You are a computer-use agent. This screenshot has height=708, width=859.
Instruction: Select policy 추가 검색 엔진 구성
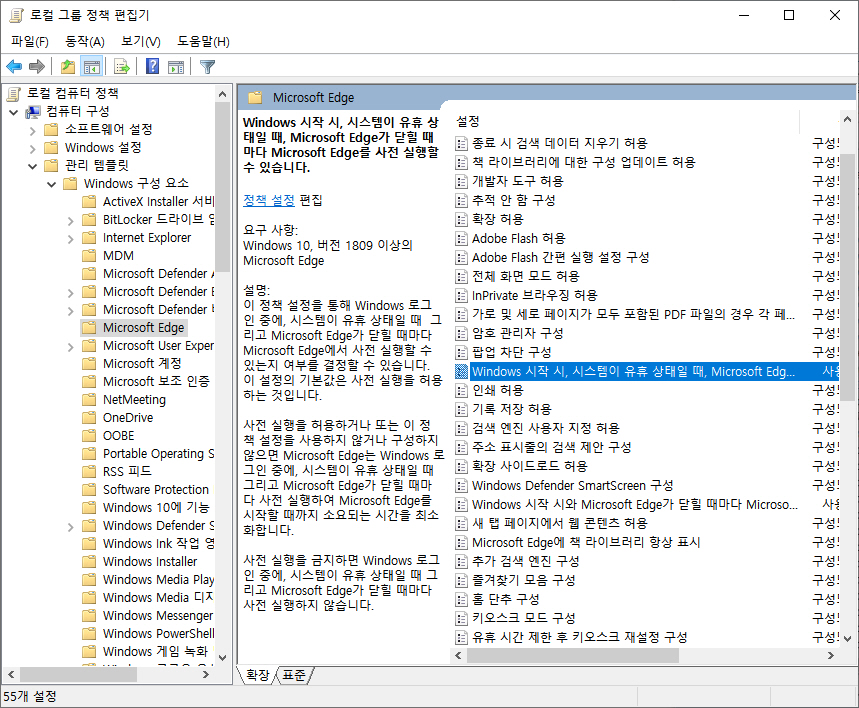(525, 562)
